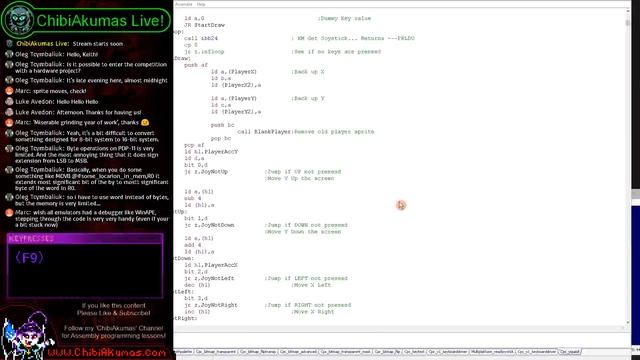Click the 'ld (PlayerX2),a' line
Image resolution: width=640 pixels, height=360 pixels.
tap(236, 85)
